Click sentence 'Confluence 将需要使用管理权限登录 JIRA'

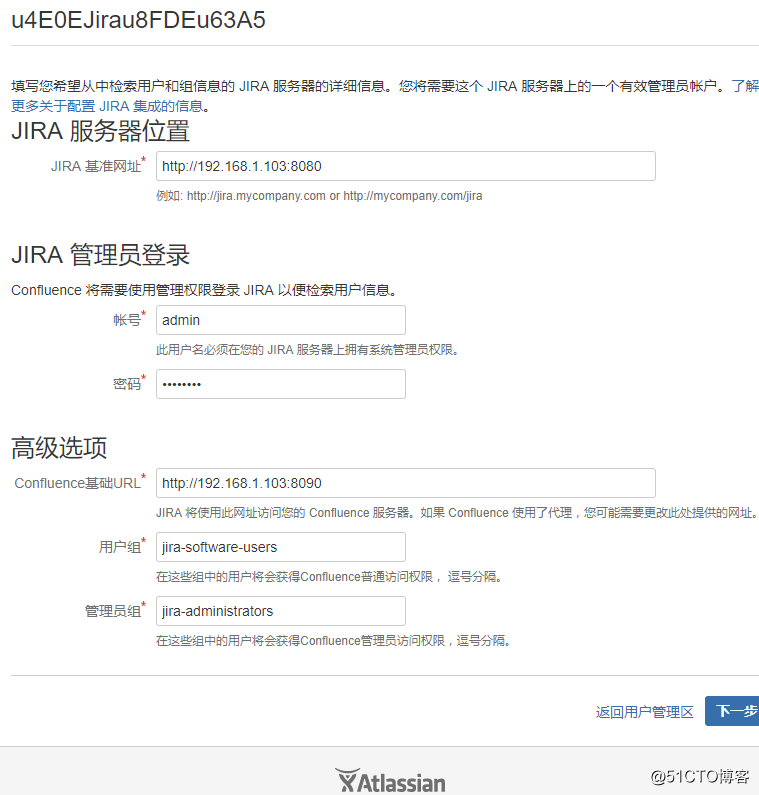click(203, 290)
